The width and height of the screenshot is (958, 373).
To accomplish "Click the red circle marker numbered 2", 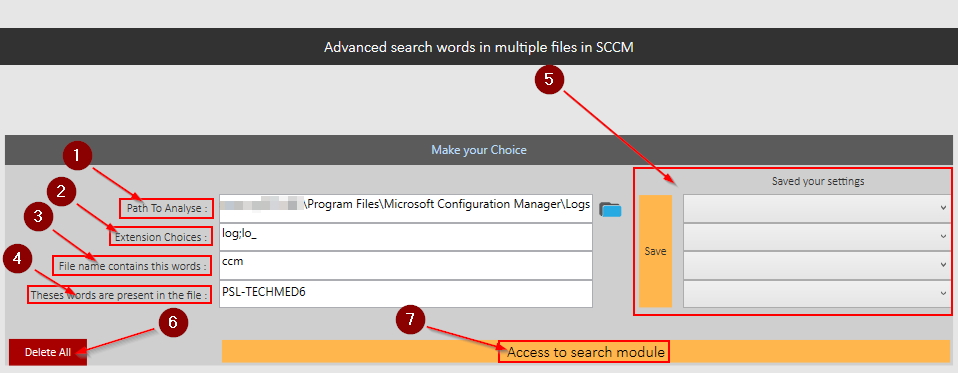I will tap(60, 191).
